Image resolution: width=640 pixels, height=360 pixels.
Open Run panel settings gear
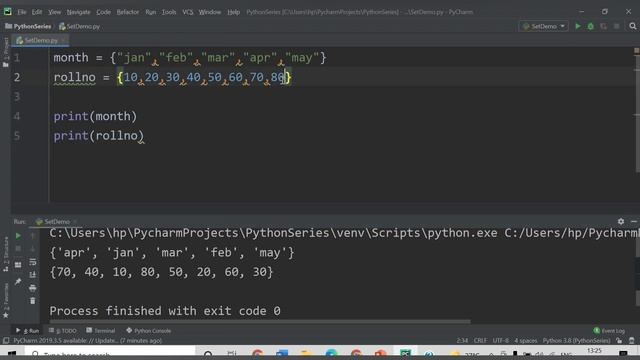point(621,221)
